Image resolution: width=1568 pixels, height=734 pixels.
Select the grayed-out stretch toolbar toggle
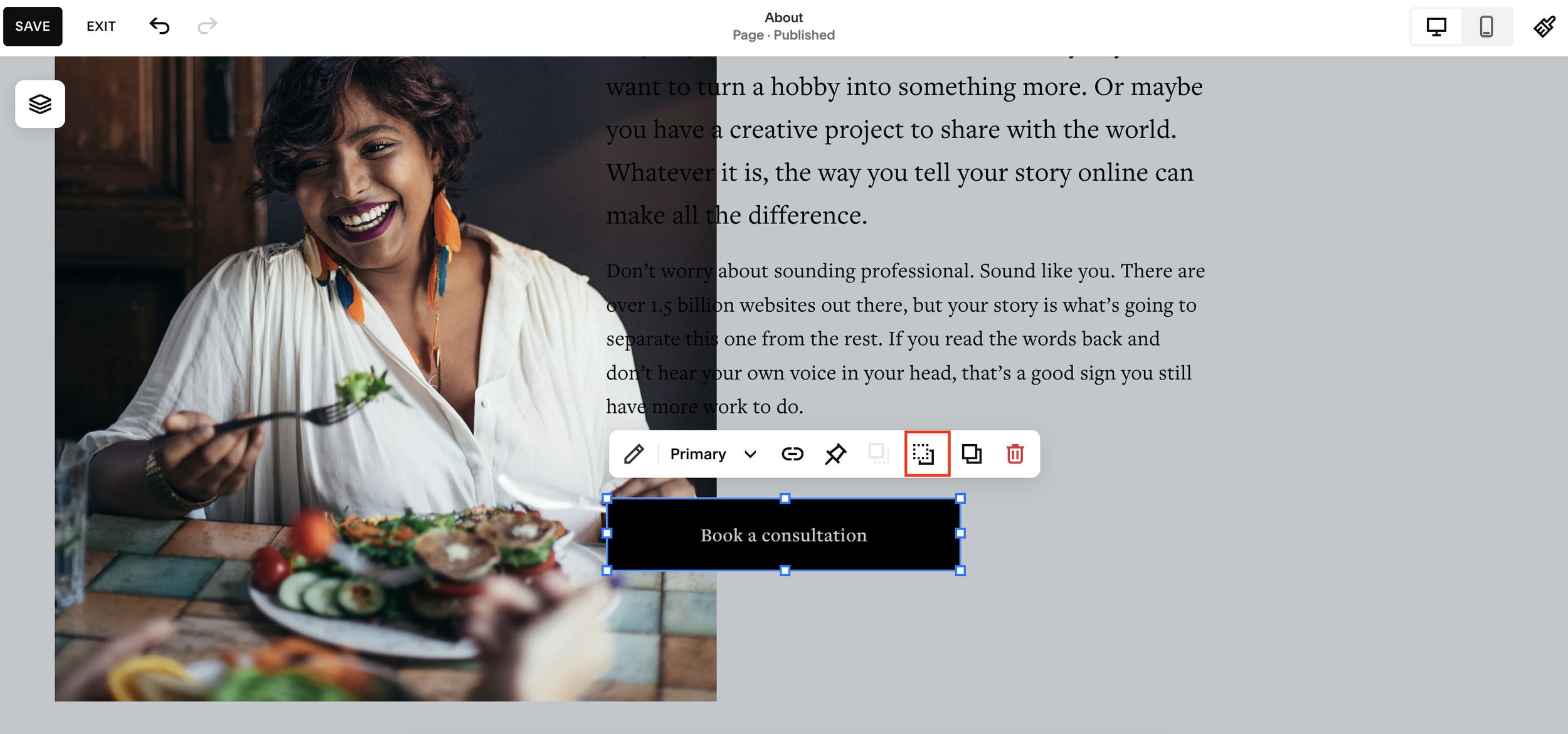[878, 454]
